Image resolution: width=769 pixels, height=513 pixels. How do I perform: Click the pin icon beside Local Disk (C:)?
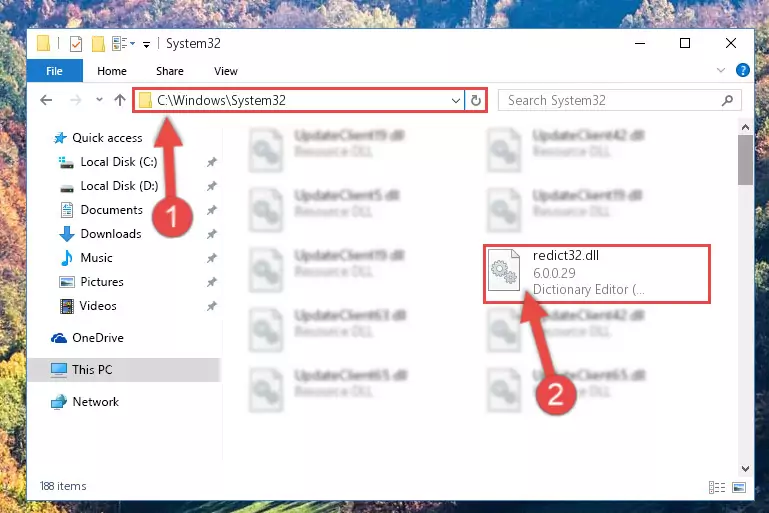(211, 162)
